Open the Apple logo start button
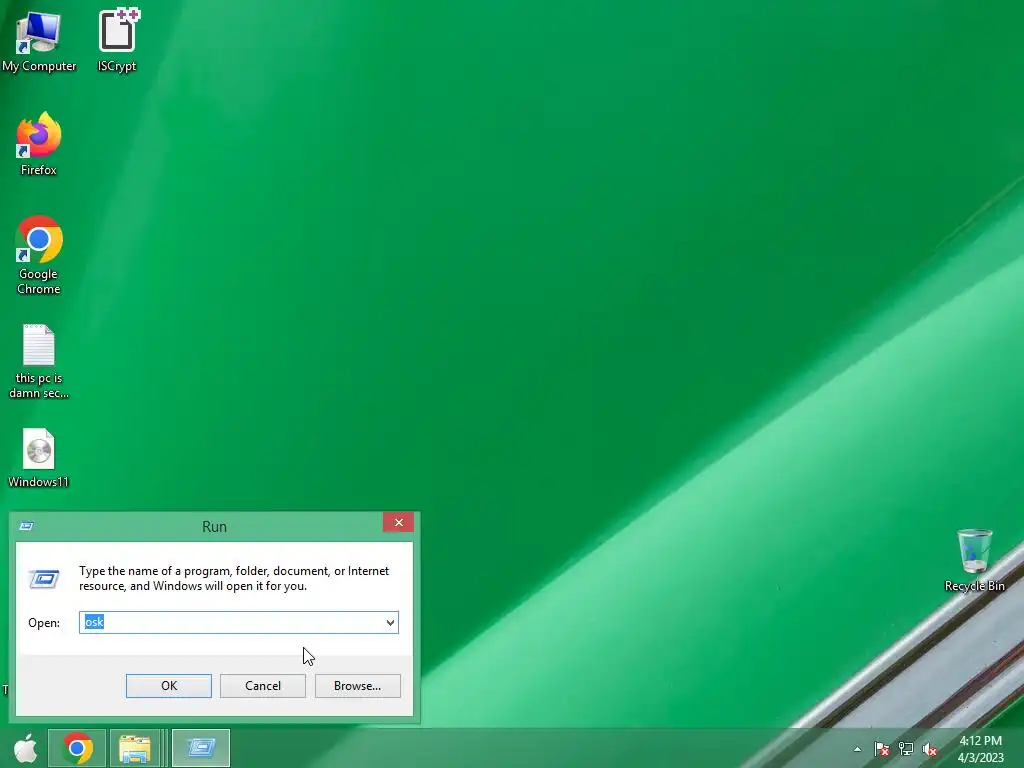 [25, 748]
